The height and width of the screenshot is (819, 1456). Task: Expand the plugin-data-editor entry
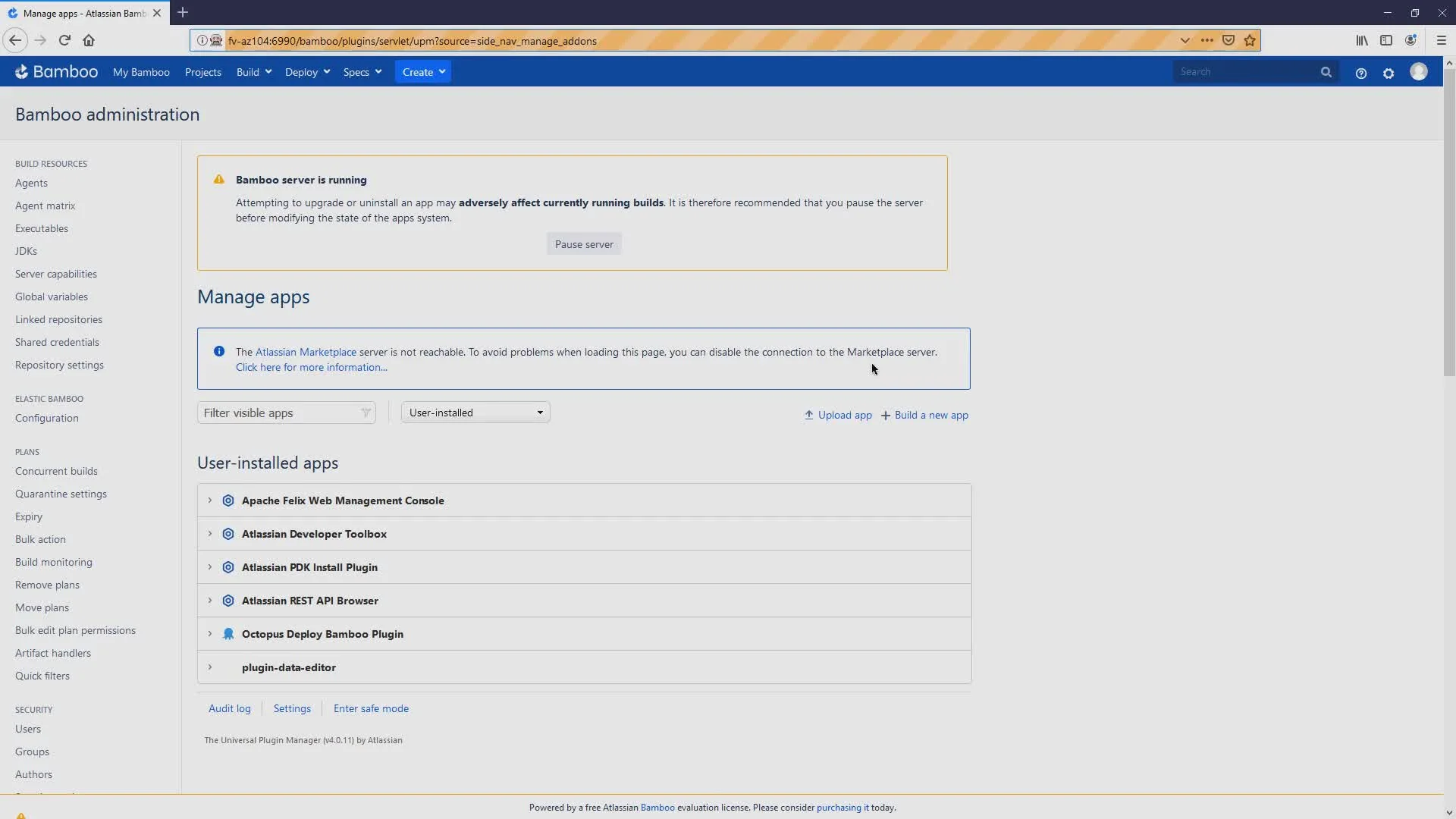210,667
